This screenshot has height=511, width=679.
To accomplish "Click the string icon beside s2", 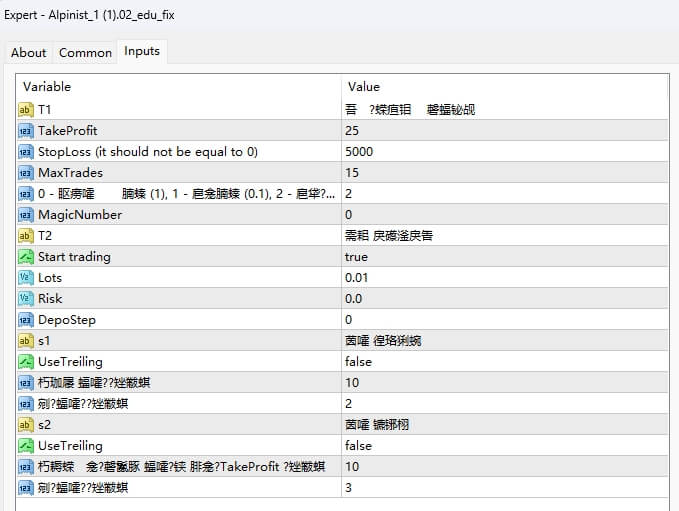I will tap(26, 425).
